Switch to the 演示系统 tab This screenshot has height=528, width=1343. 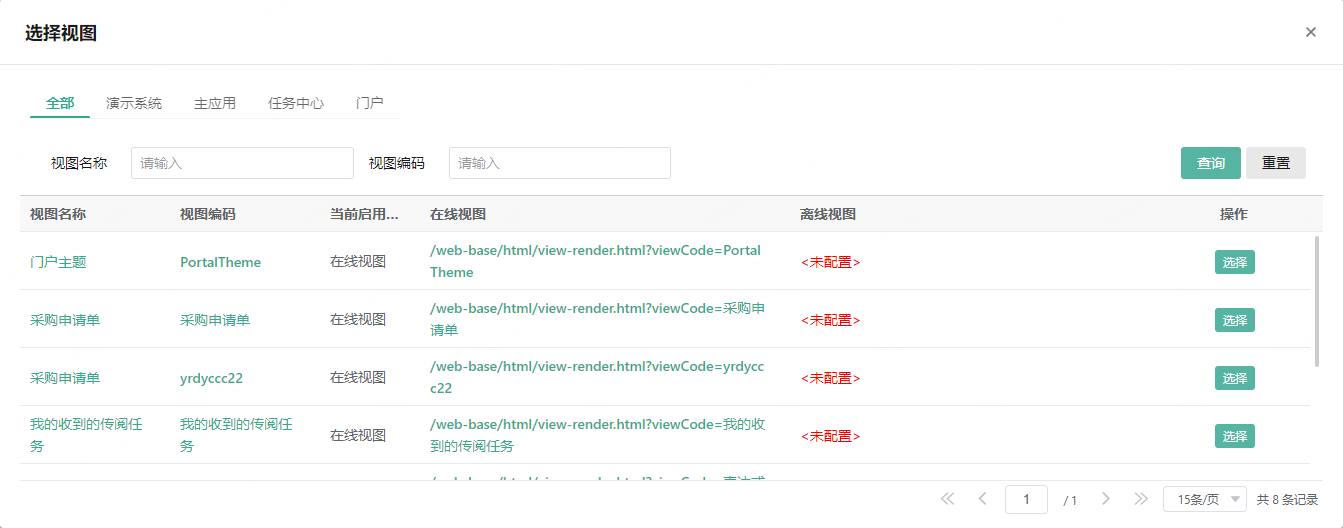click(x=134, y=103)
